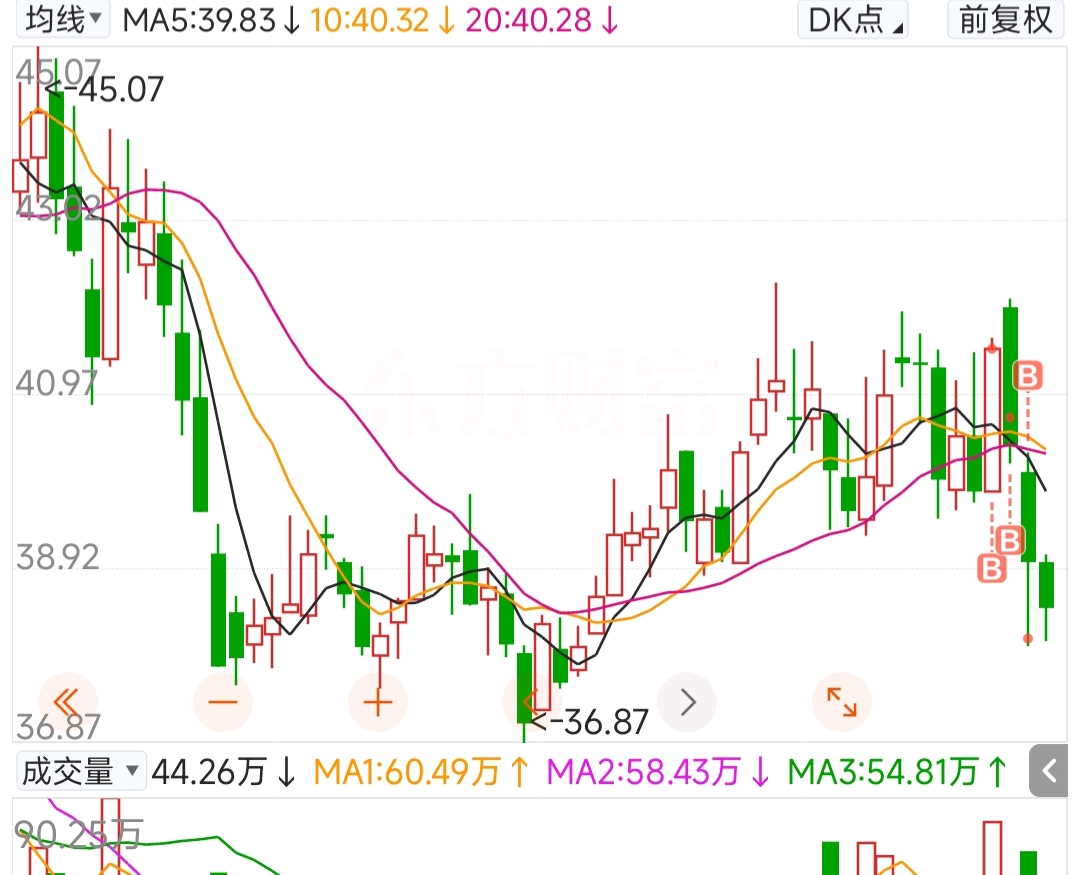Tap the middle B marker
Viewport: 1080px width, 875px height.
(1010, 541)
